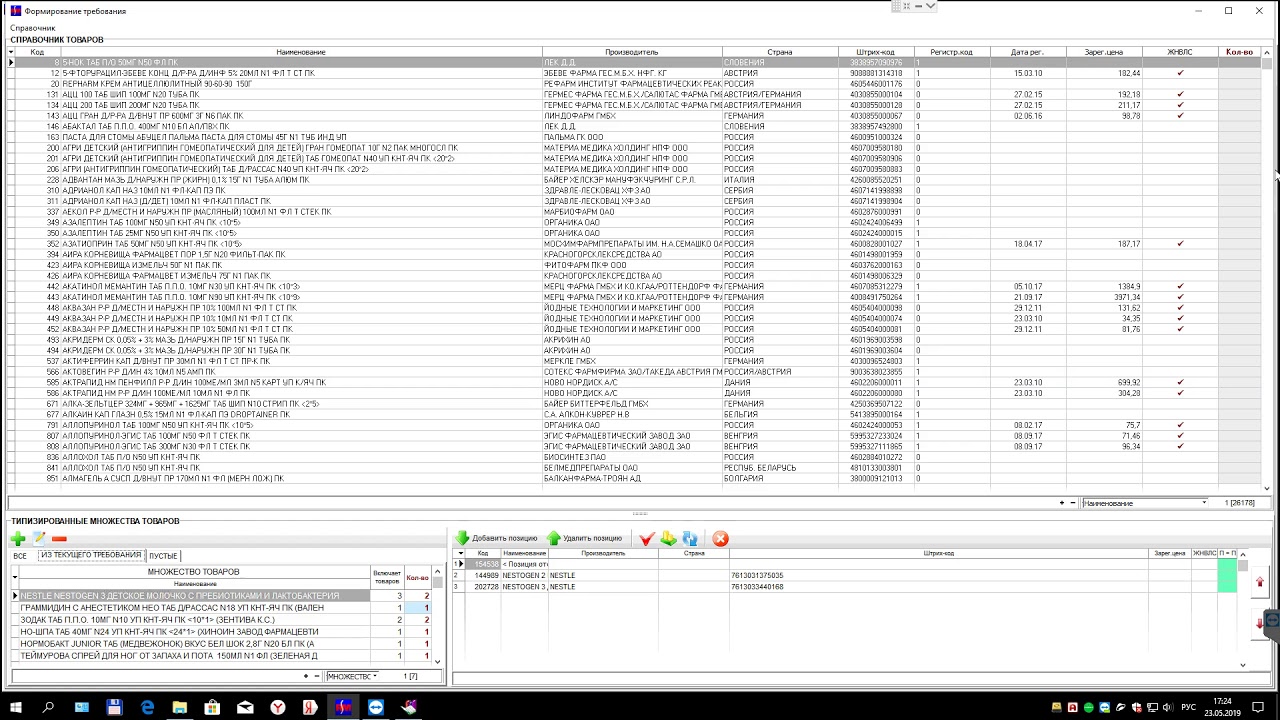
Task: Sort goods by Страна column header
Action: (x=780, y=52)
